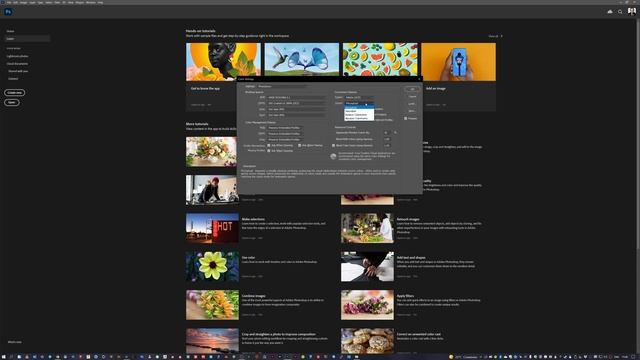The height and width of the screenshot is (360, 640).
Task: Open the Apply filters tutorial
Action: coord(367,305)
